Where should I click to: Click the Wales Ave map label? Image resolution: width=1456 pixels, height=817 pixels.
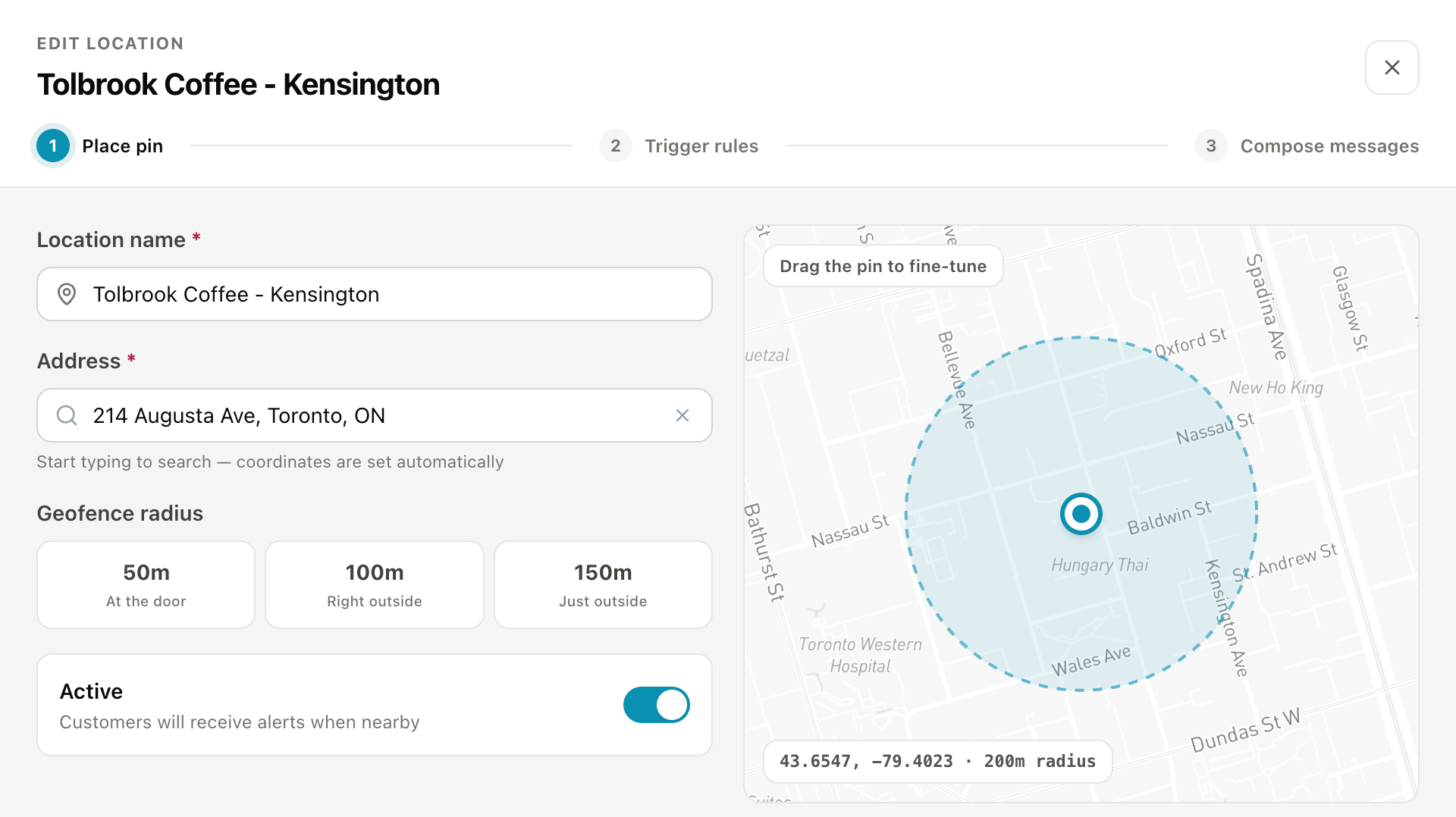click(1090, 661)
